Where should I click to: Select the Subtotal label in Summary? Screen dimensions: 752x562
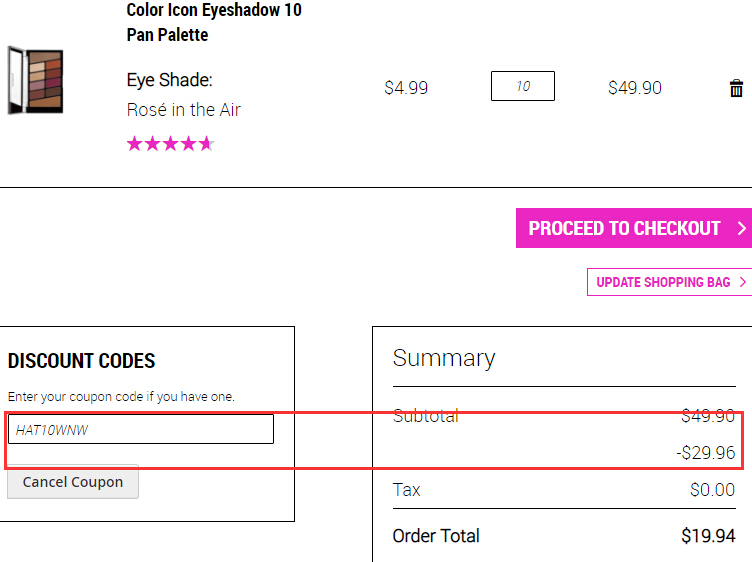[x=426, y=416]
